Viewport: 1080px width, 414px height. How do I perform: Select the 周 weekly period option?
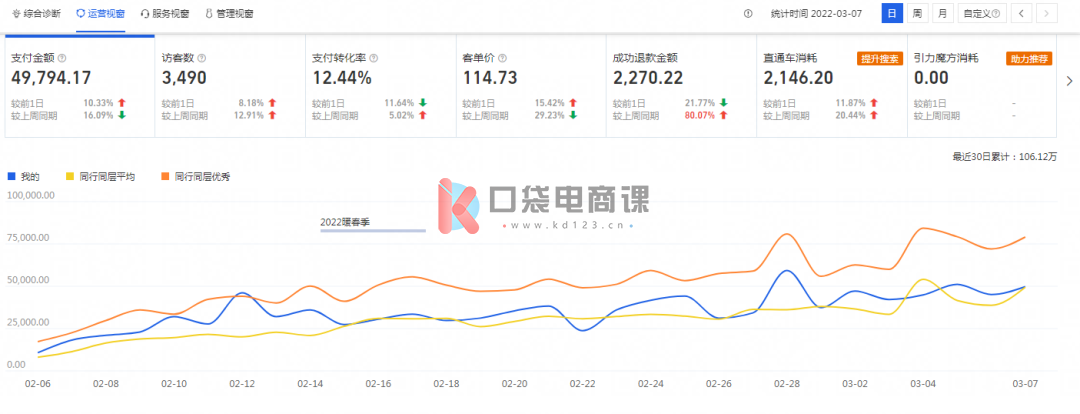(917, 14)
